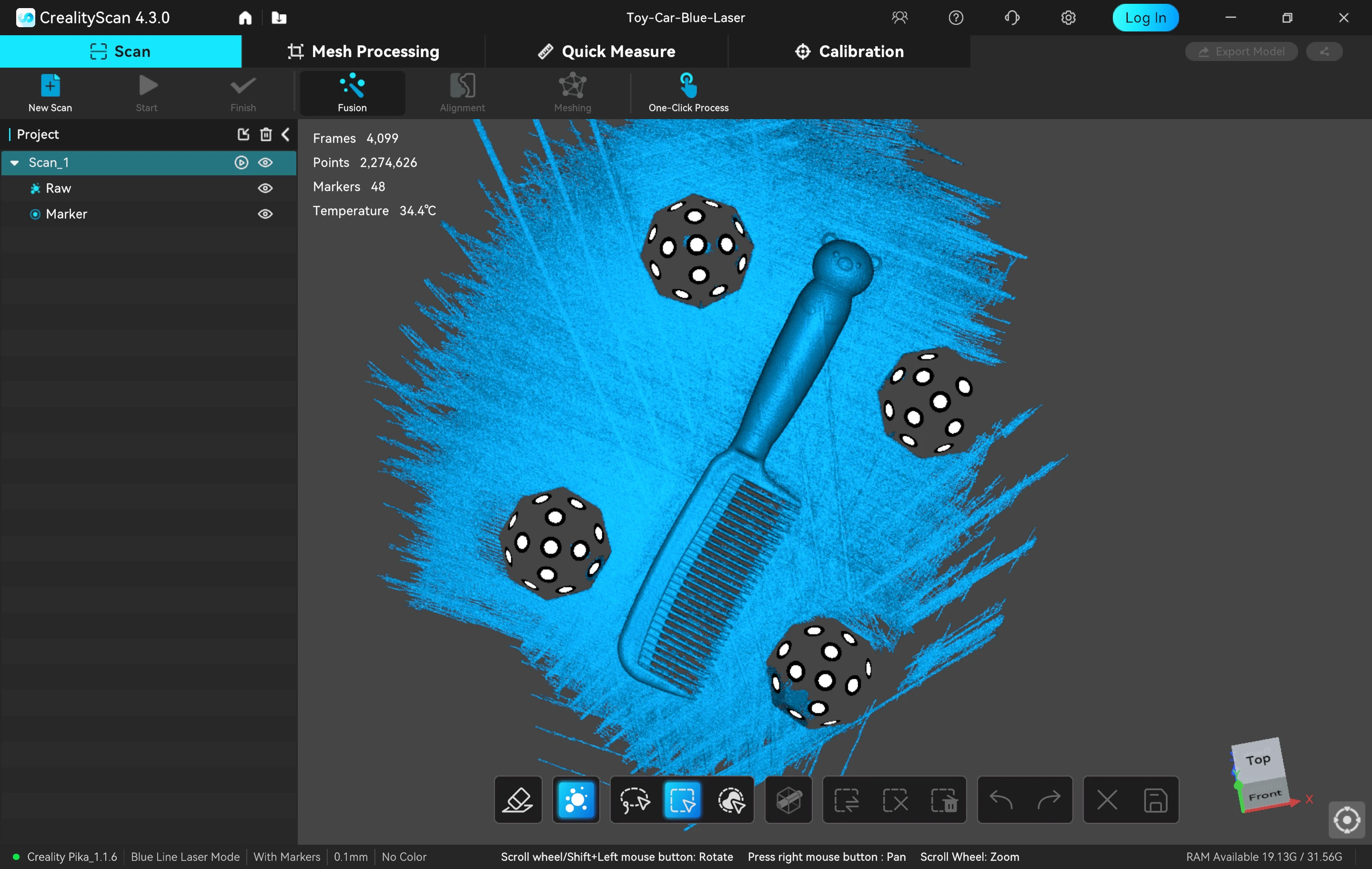Click the share button beside Export Model

tap(1324, 51)
